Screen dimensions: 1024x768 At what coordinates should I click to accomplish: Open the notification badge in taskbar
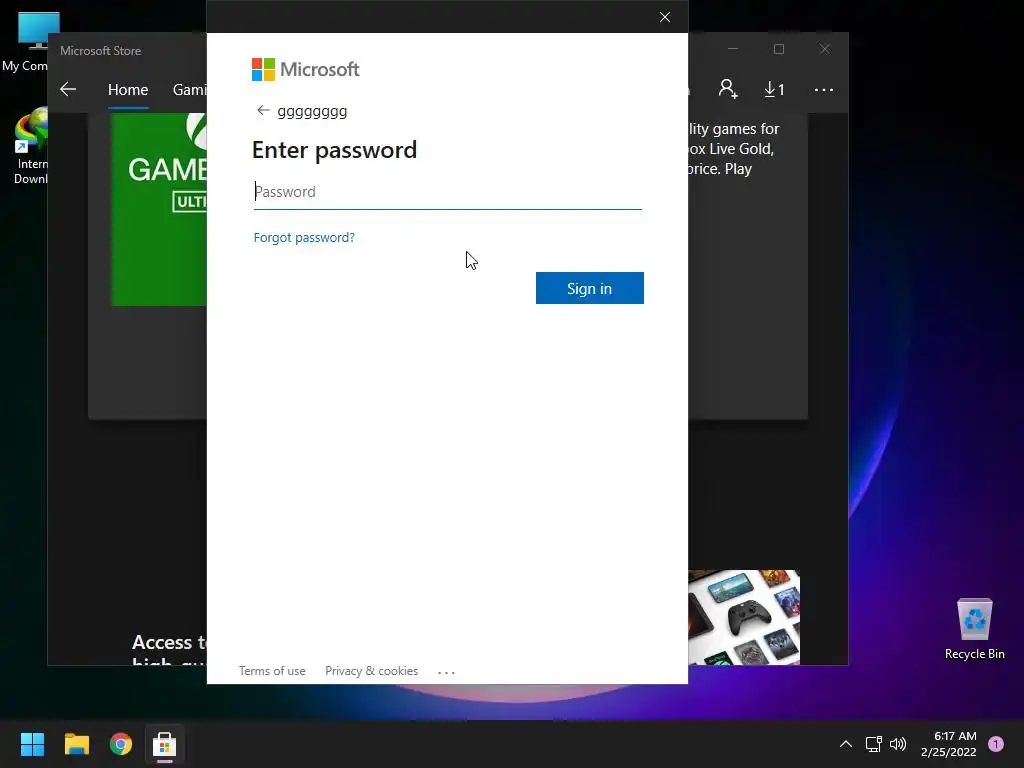click(x=996, y=744)
